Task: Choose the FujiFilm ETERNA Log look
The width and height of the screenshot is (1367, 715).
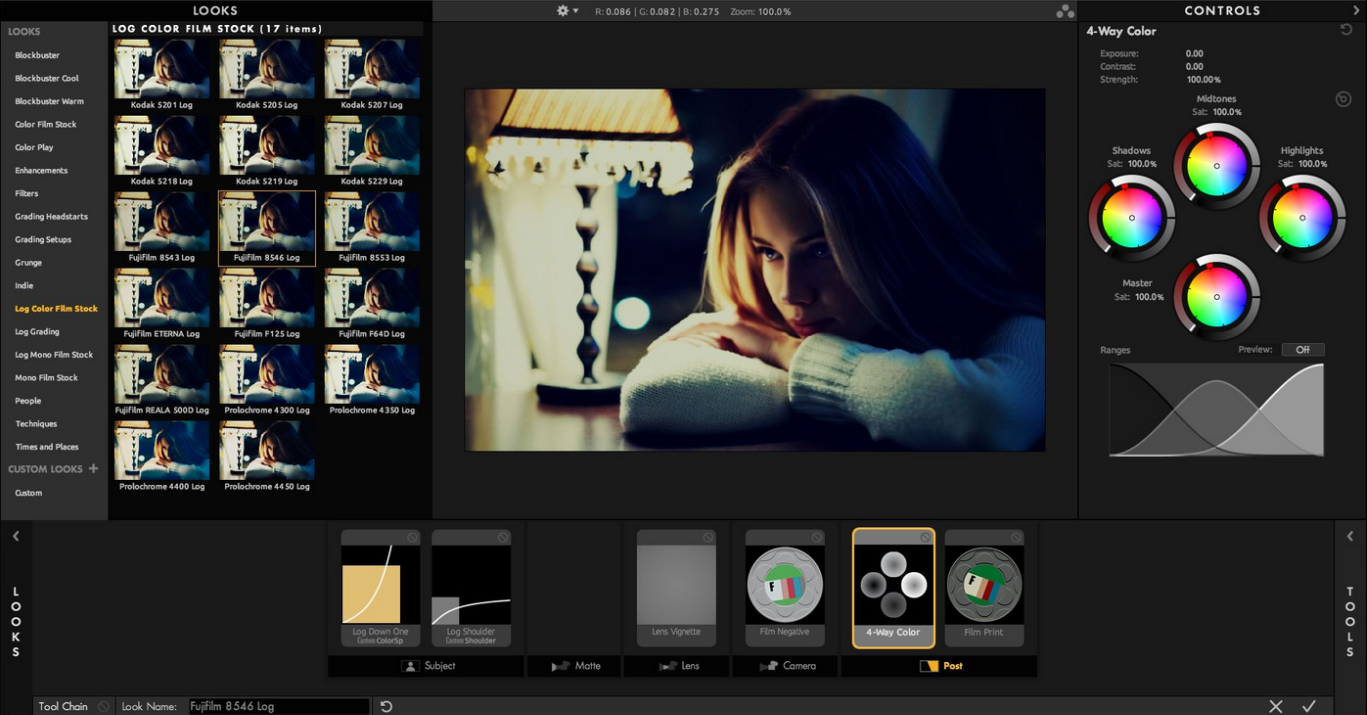Action: 162,304
